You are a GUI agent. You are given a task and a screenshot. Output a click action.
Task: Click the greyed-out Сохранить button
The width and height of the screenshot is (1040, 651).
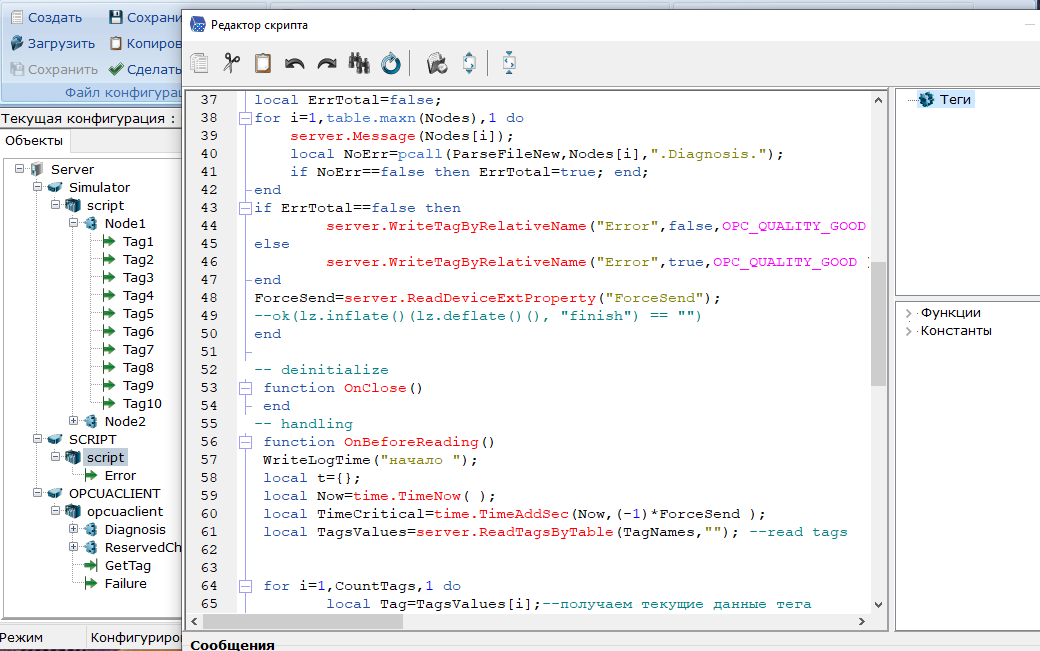(x=53, y=70)
